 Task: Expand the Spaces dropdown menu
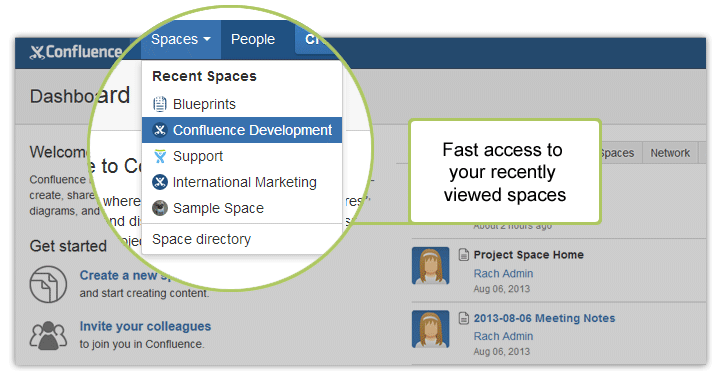tap(181, 39)
